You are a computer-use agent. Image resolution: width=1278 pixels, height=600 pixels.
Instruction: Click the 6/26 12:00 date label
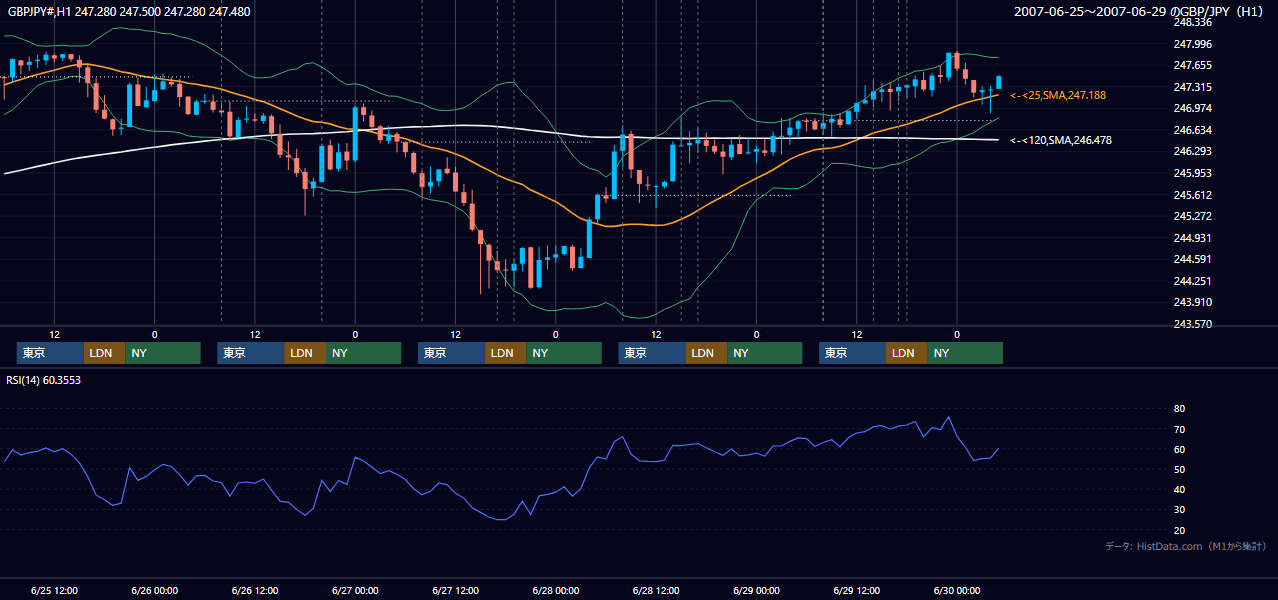255,591
